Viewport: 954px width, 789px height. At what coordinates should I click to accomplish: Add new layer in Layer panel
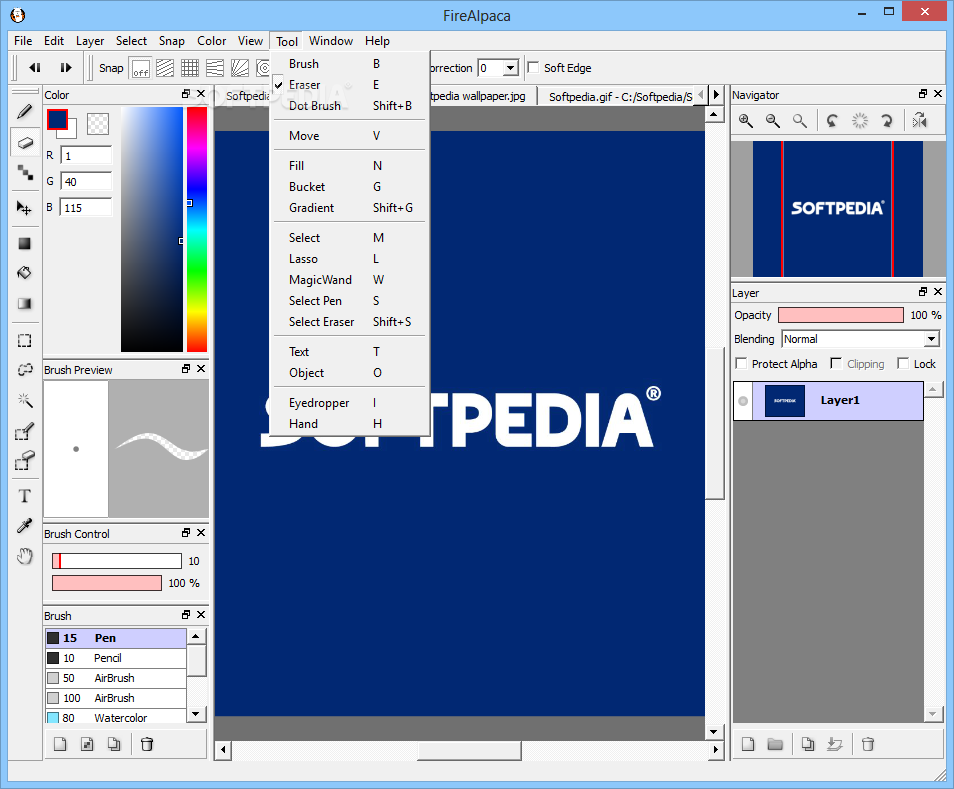pyautogui.click(x=748, y=744)
